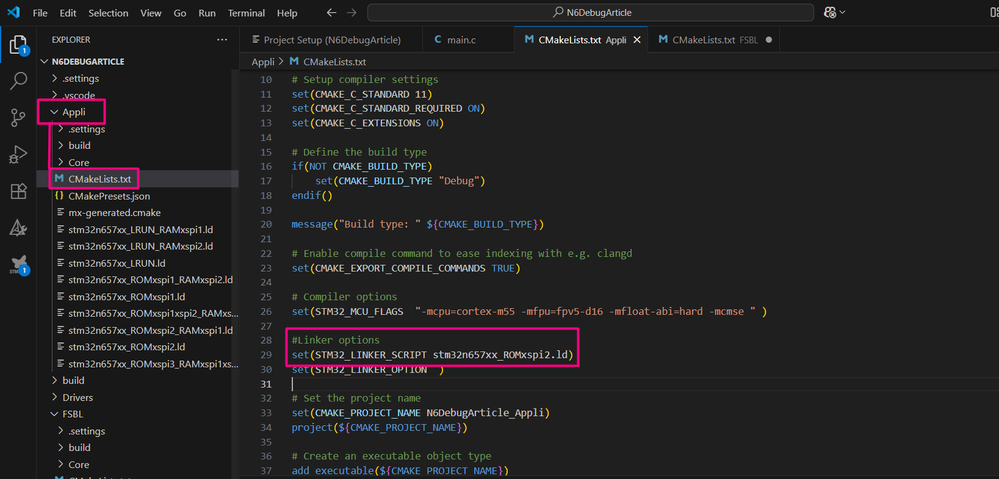
Task: Click the Appli breadcrumb in editor path
Action: [x=262, y=62]
